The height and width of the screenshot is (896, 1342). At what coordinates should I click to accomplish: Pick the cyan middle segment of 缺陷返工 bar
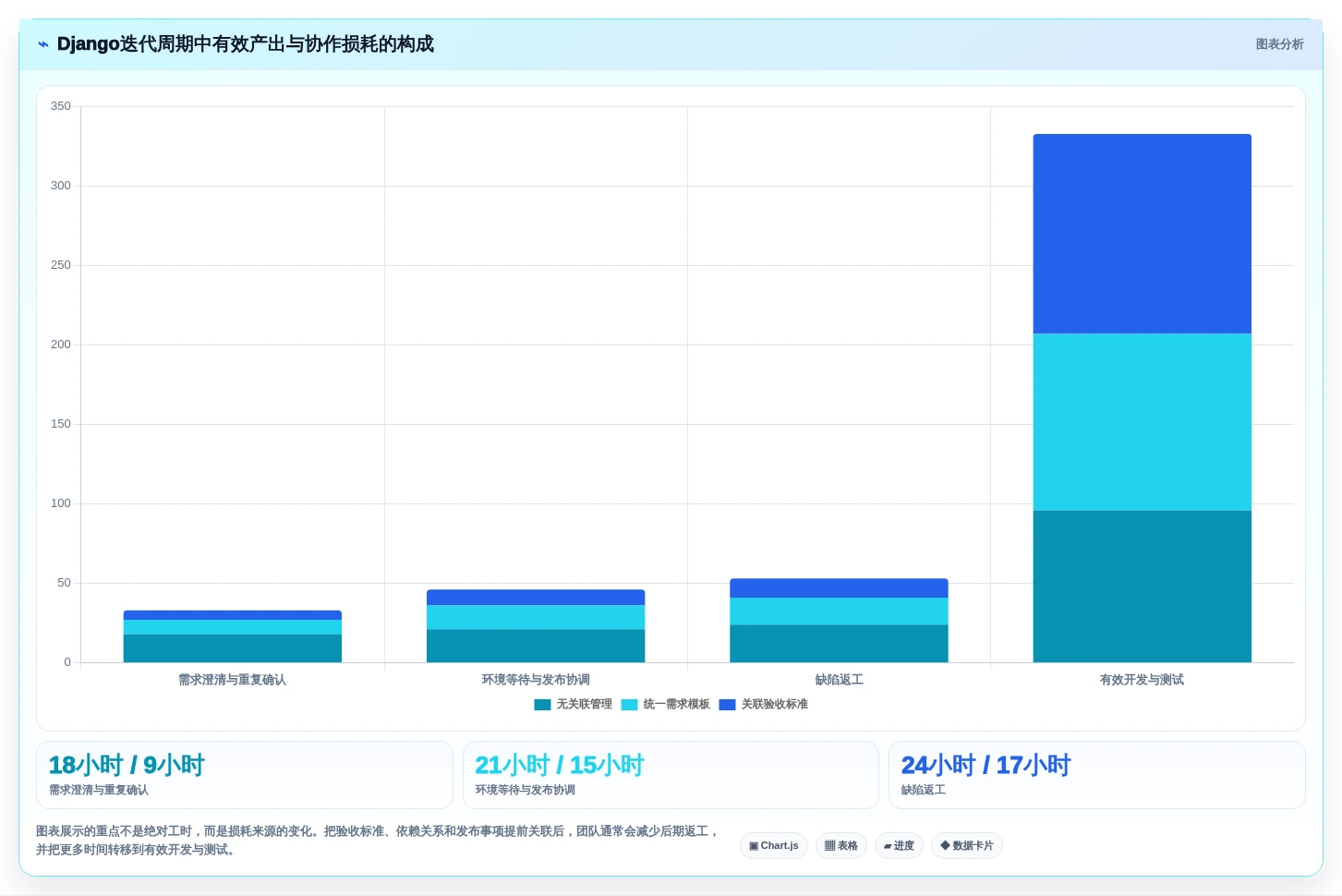pyautogui.click(x=839, y=611)
